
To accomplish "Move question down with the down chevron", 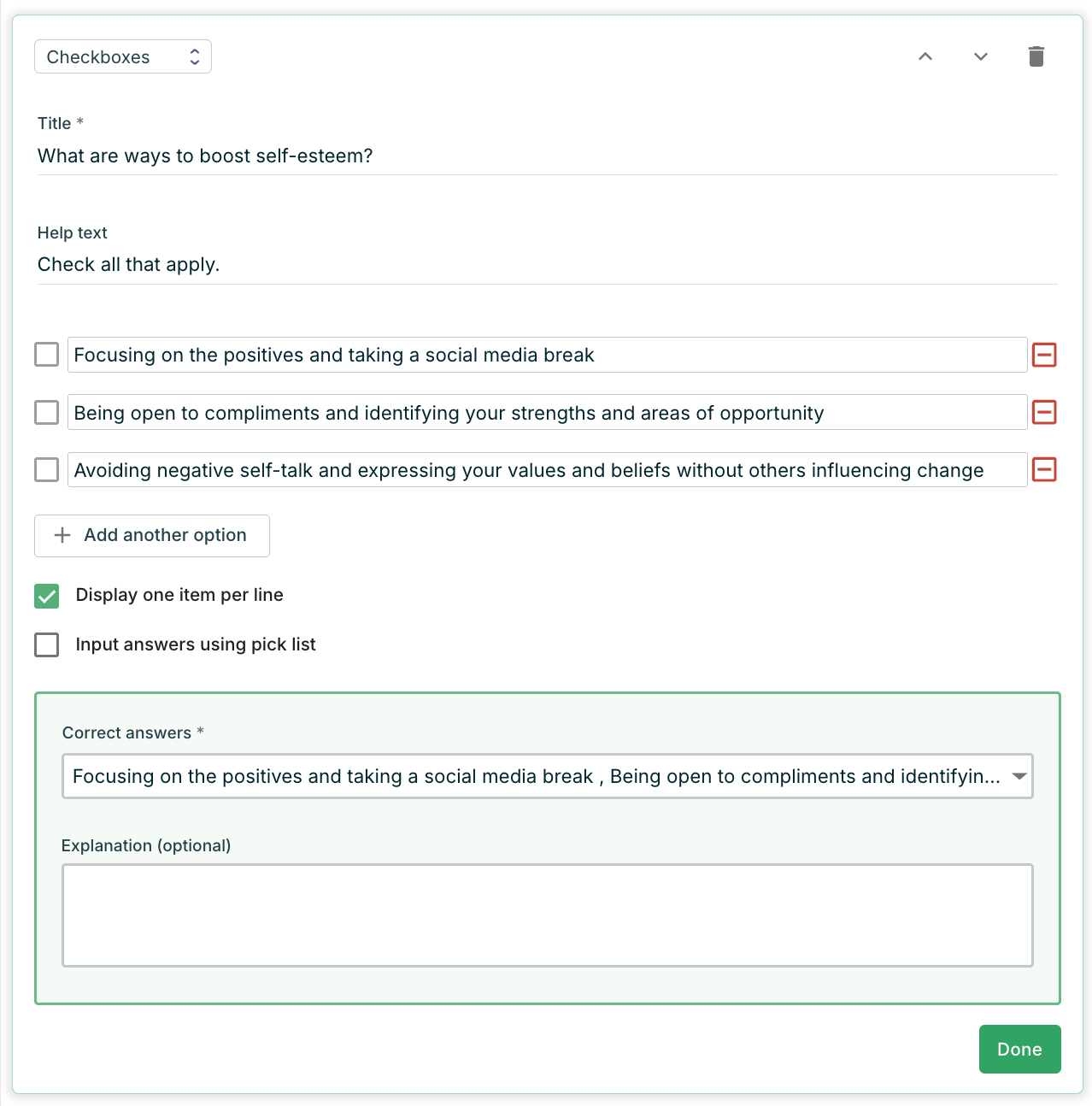I will click(x=980, y=56).
